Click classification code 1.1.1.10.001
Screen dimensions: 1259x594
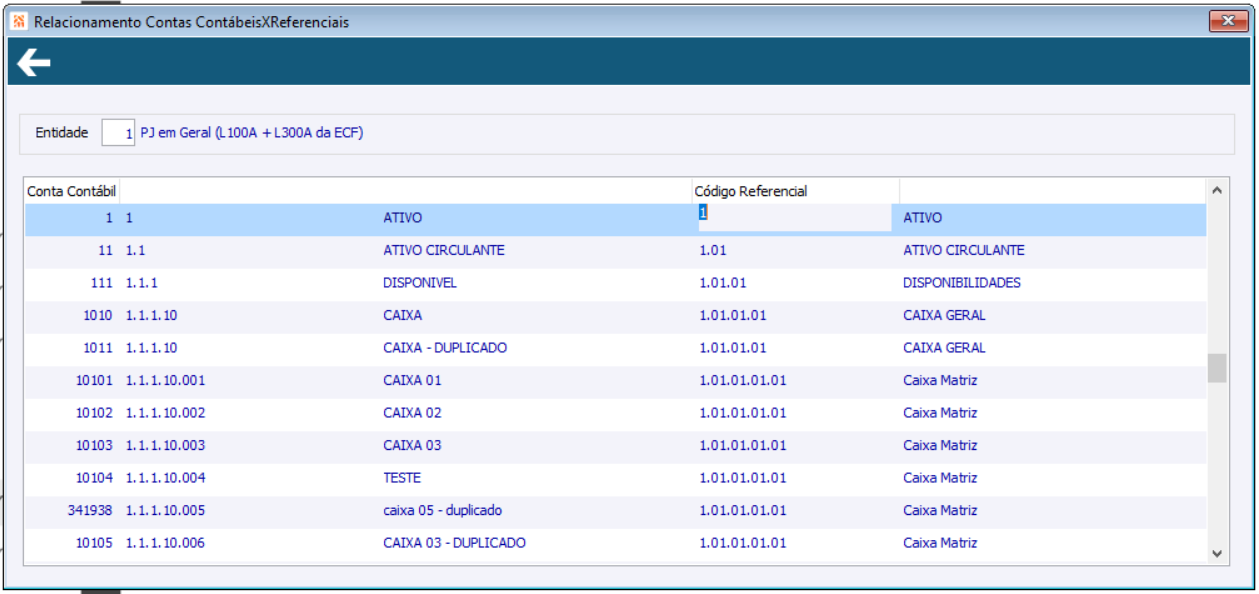click(165, 380)
